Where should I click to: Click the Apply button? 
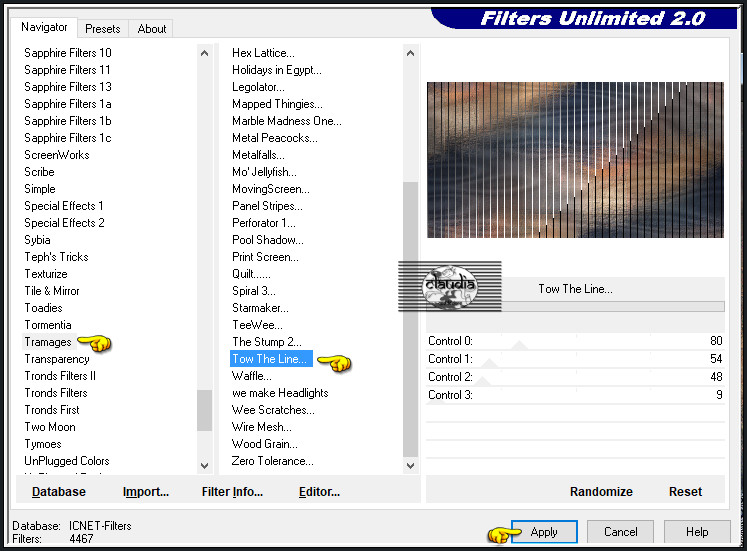pyautogui.click(x=544, y=532)
